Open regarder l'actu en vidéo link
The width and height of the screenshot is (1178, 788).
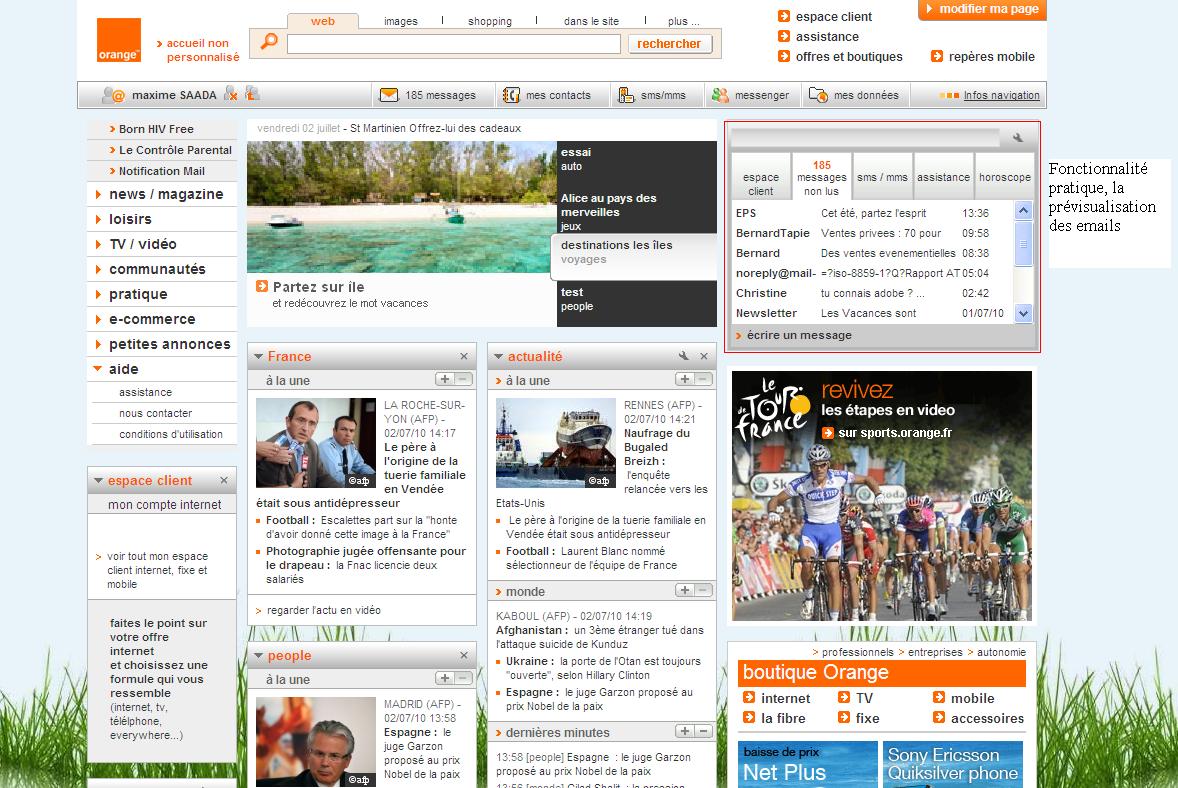[x=324, y=610]
